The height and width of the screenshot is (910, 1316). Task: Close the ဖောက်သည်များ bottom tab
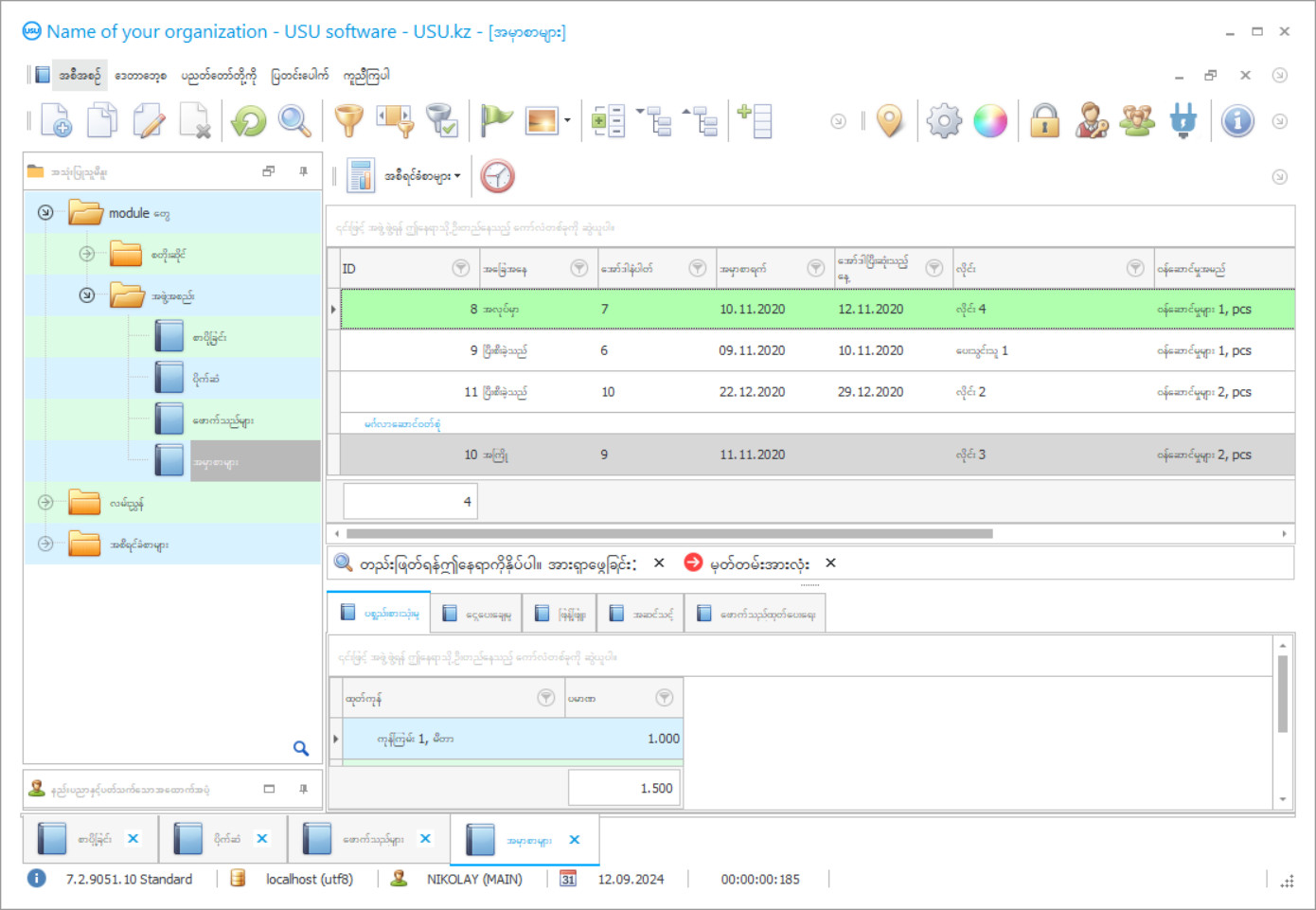pos(425,839)
